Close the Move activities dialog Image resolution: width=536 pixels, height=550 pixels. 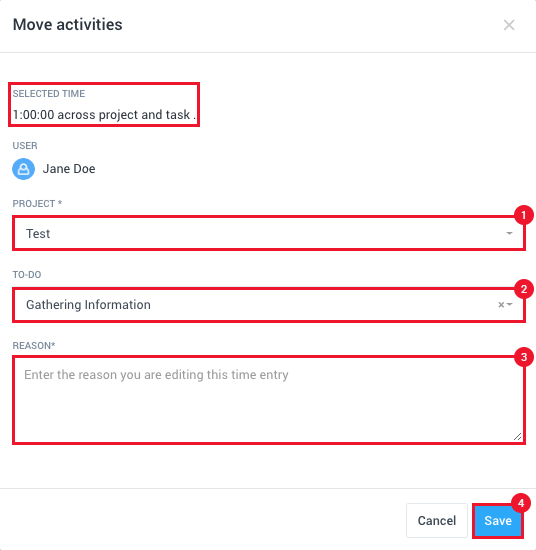click(x=509, y=25)
